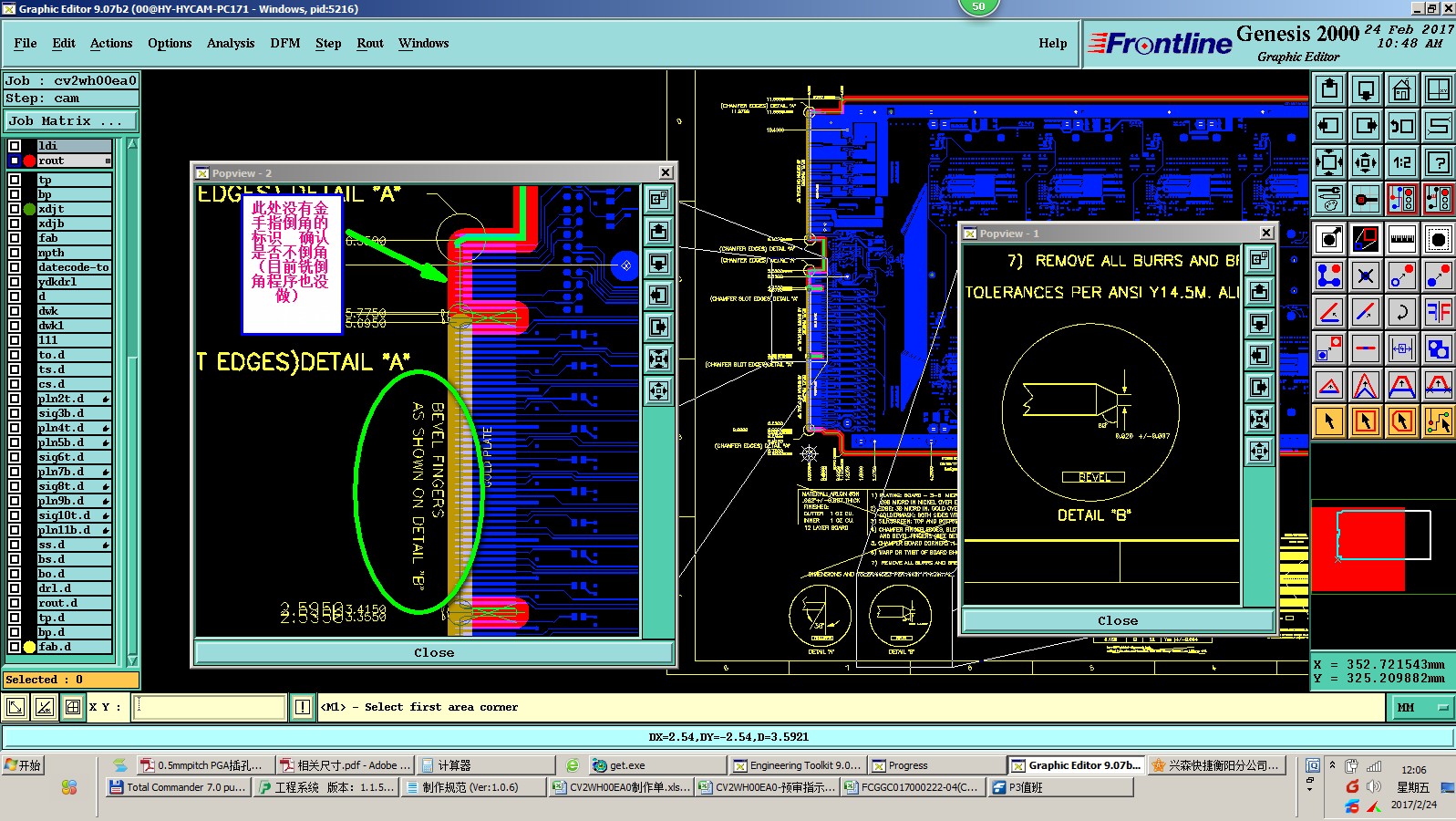Switch to the Engineering Toolkit taskbar window

(797, 765)
